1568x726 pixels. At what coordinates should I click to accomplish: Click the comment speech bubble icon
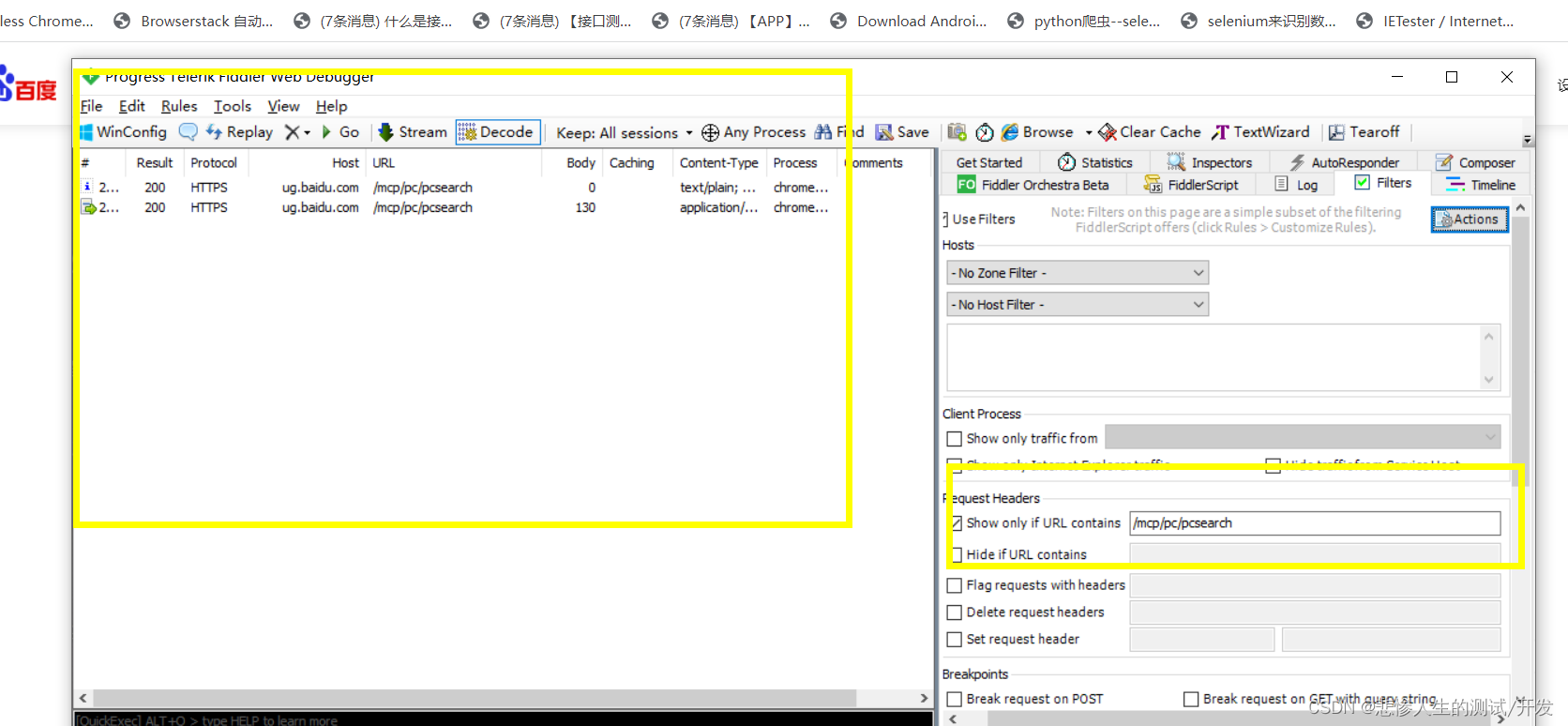pyautogui.click(x=188, y=132)
